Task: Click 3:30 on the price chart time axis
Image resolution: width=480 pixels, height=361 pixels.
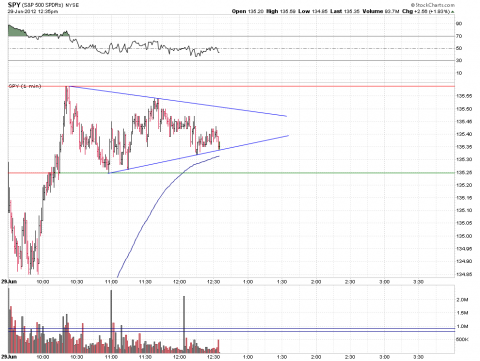Action: 418,282
